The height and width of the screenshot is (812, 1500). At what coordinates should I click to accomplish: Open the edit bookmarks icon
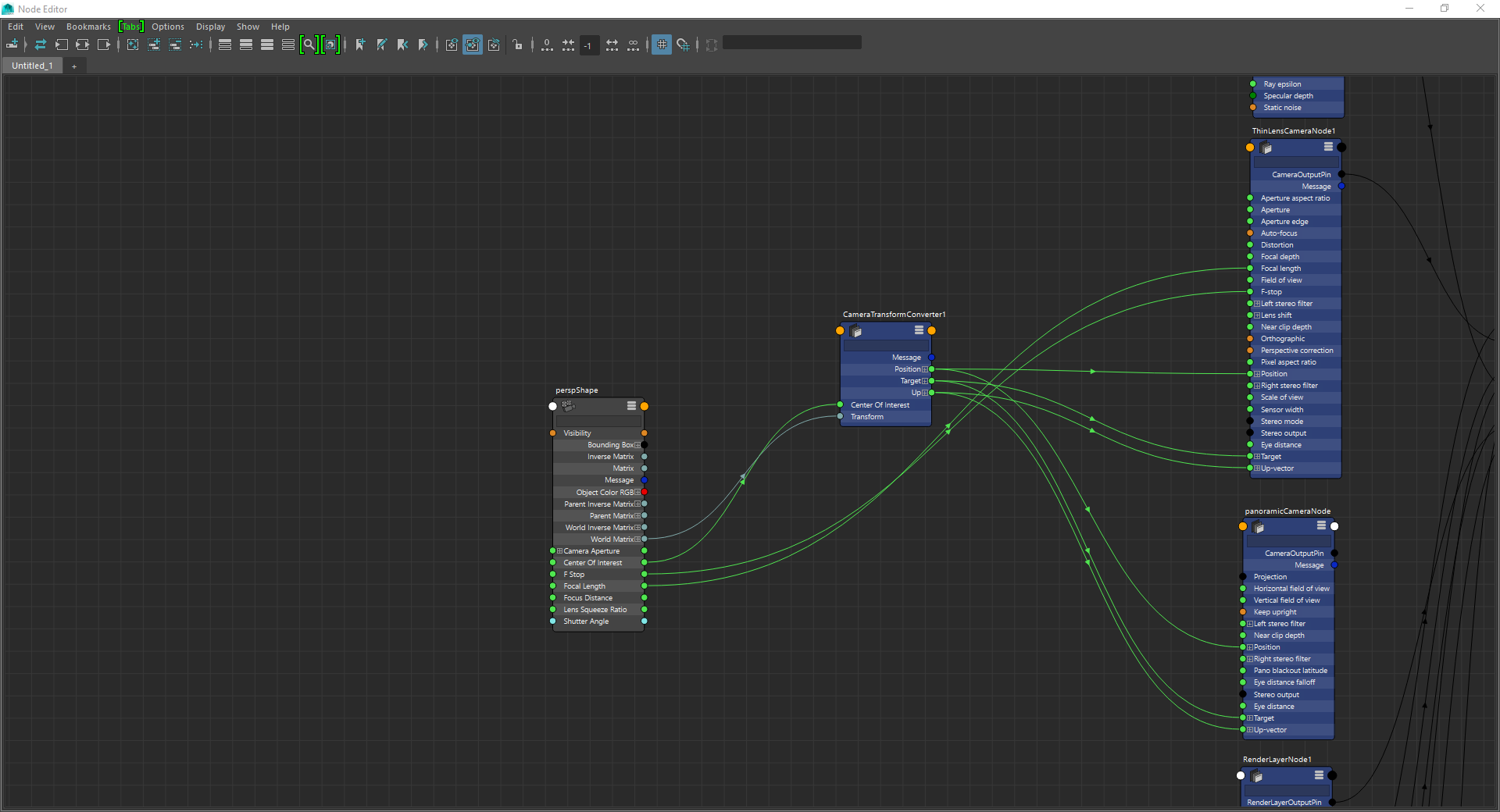pyautogui.click(x=381, y=45)
